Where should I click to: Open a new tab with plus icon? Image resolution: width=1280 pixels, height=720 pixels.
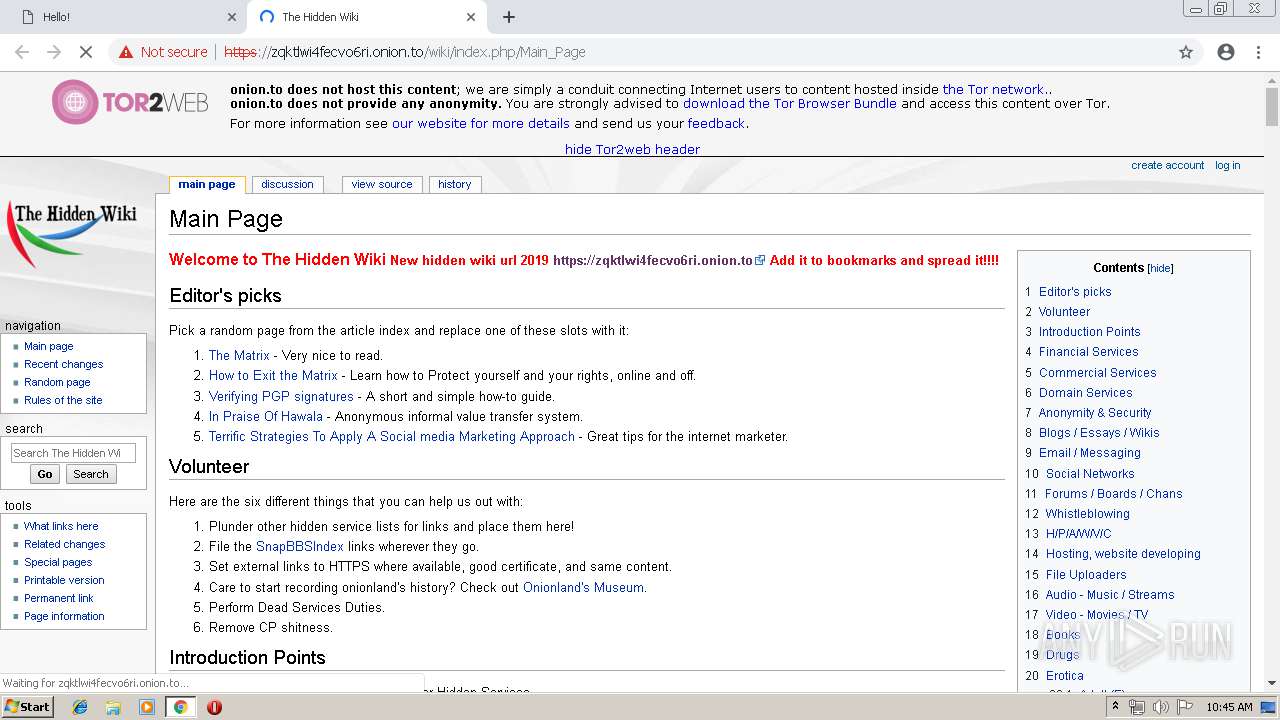tap(509, 17)
